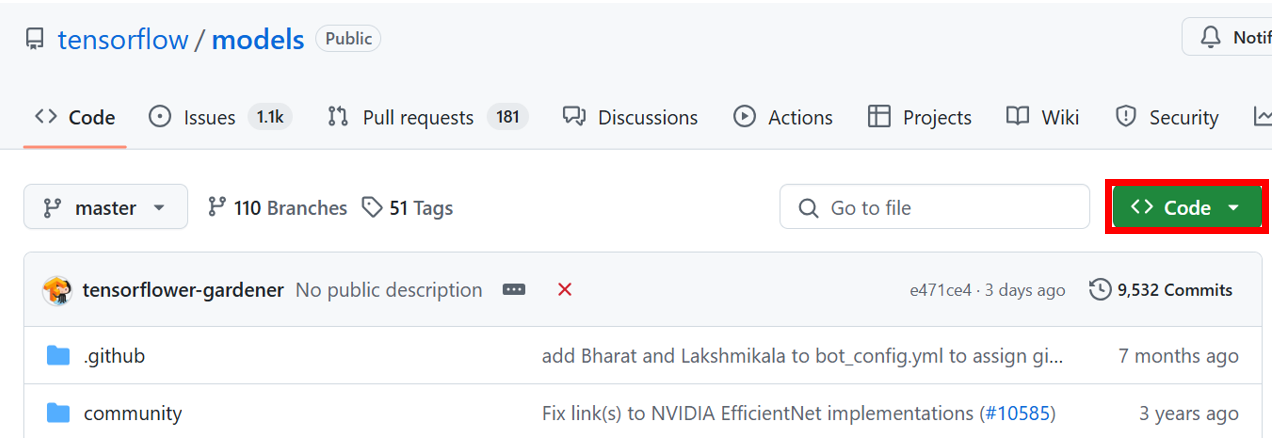Open the community folder icon
This screenshot has height=444, width=1276.
(59, 413)
